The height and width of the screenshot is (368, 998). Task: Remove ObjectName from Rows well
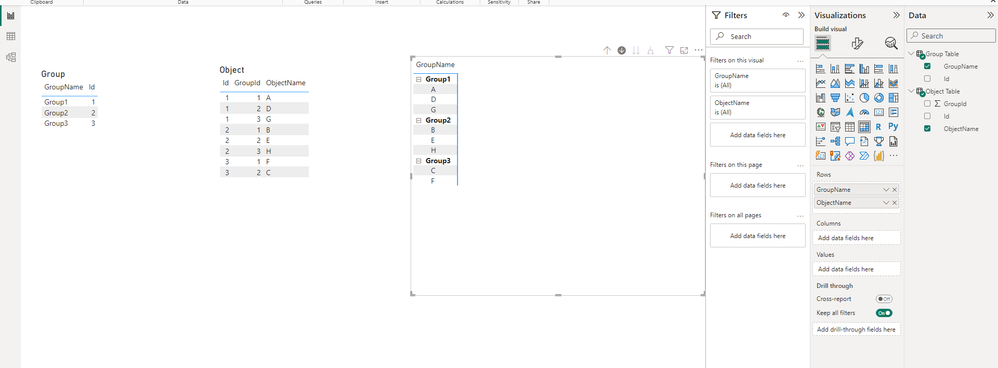[894, 202]
